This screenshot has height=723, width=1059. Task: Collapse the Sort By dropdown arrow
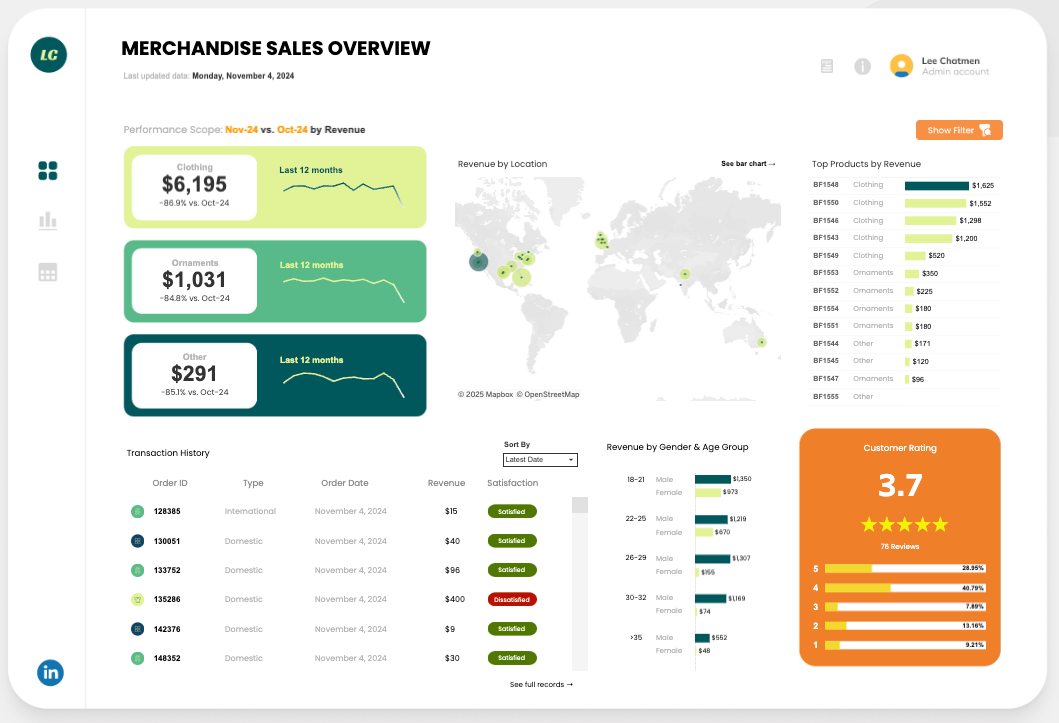pos(573,459)
